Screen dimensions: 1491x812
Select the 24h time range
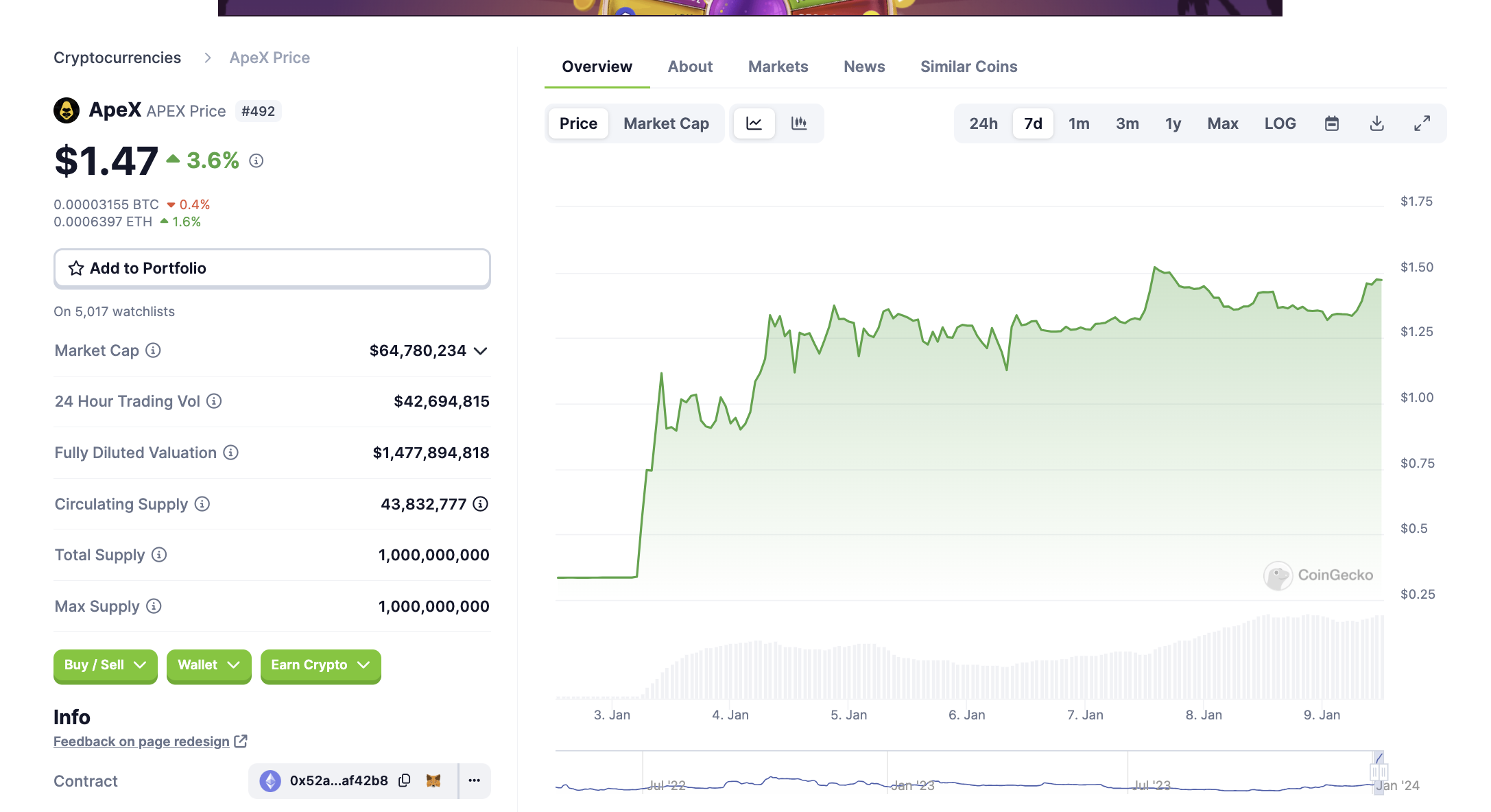pos(983,123)
